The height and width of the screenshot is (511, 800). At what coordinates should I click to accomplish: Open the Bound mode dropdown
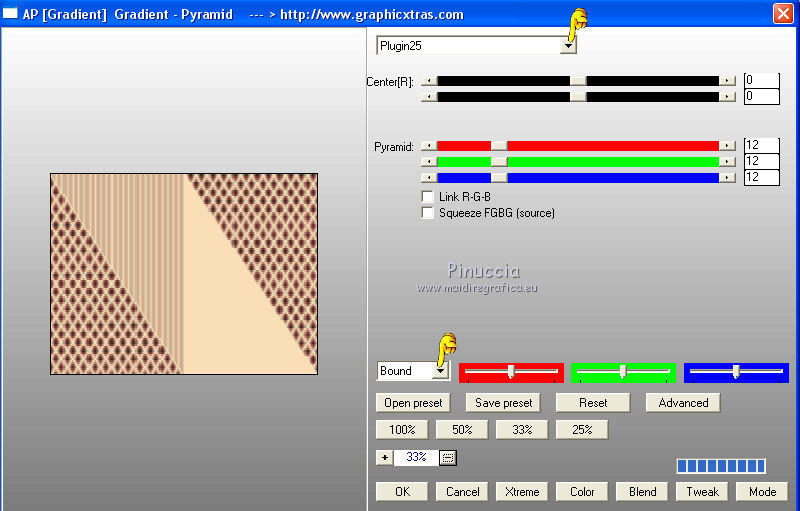[x=440, y=371]
